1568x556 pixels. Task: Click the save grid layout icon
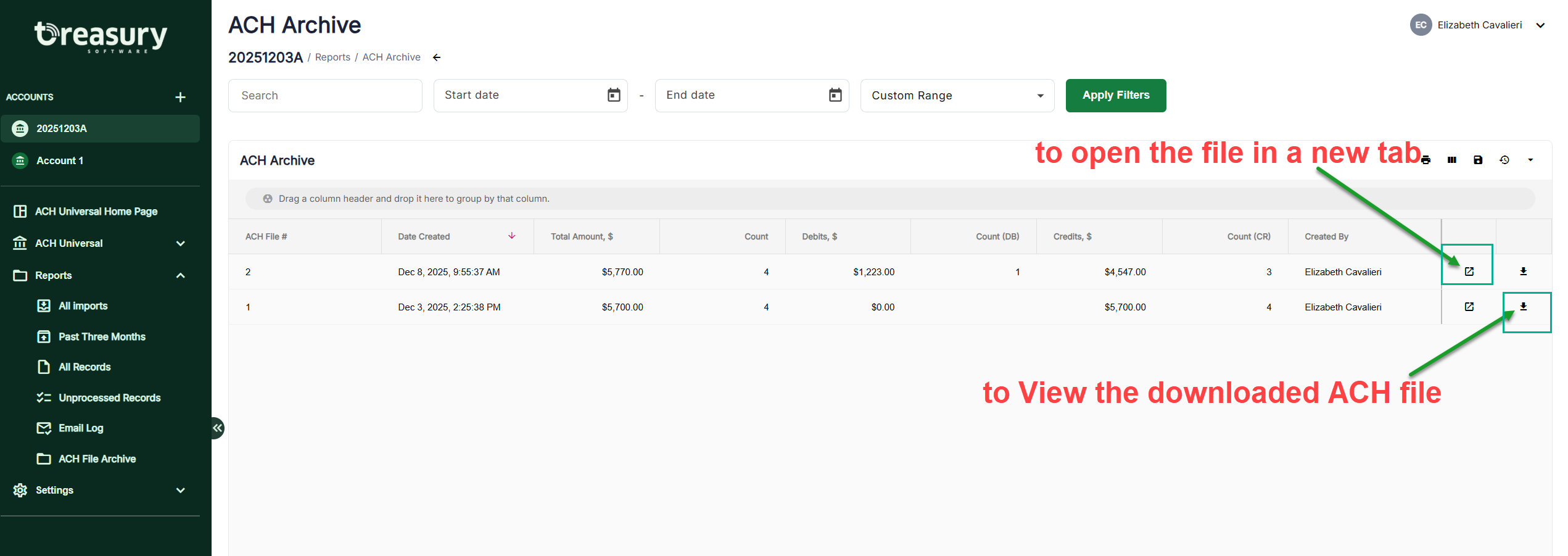click(1478, 160)
